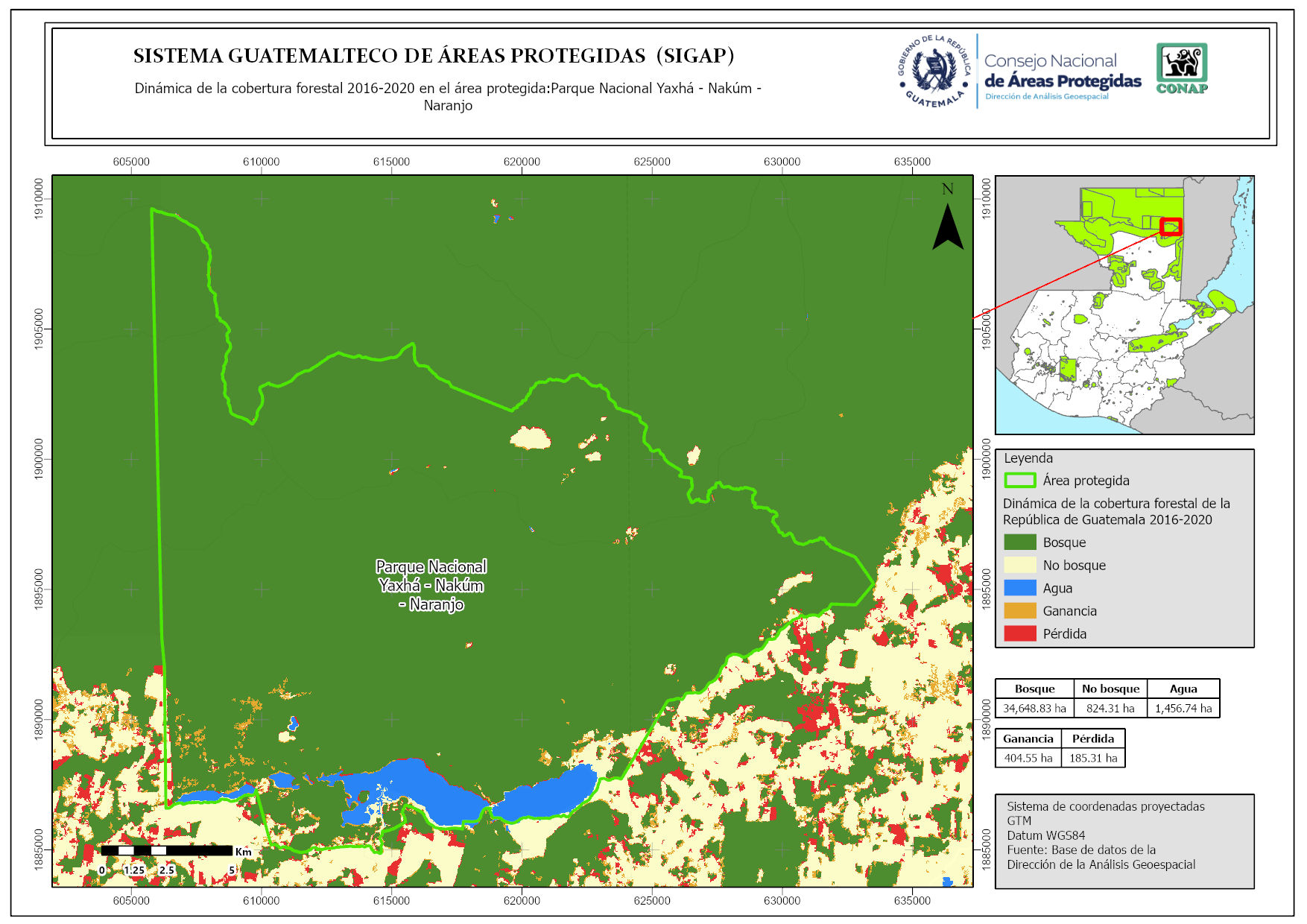Screen dimensions: 1307x924
Task: Select the Pérdida red legend swatch
Action: (1019, 633)
